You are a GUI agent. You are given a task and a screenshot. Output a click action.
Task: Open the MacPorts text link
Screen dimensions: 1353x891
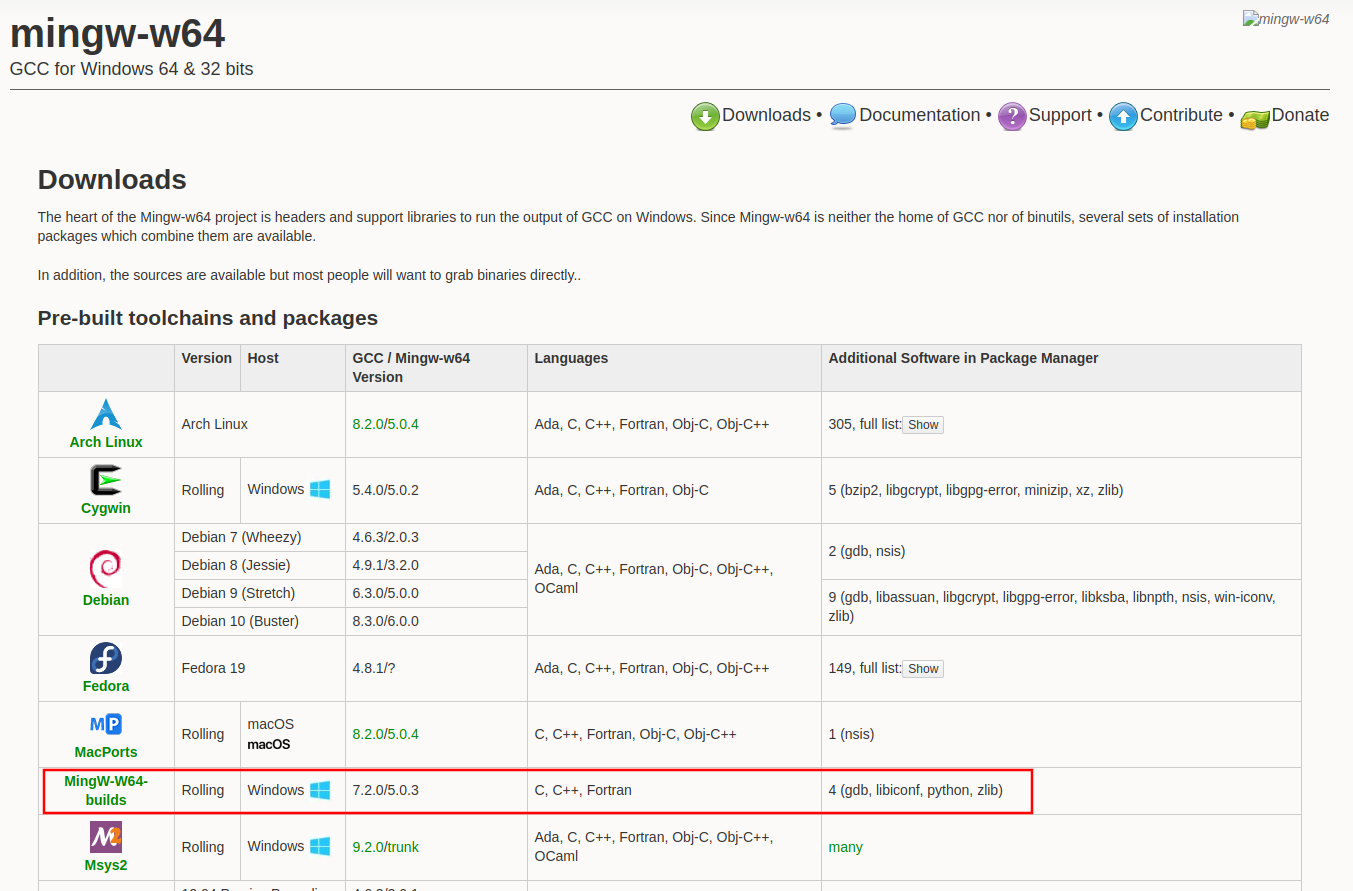click(106, 752)
